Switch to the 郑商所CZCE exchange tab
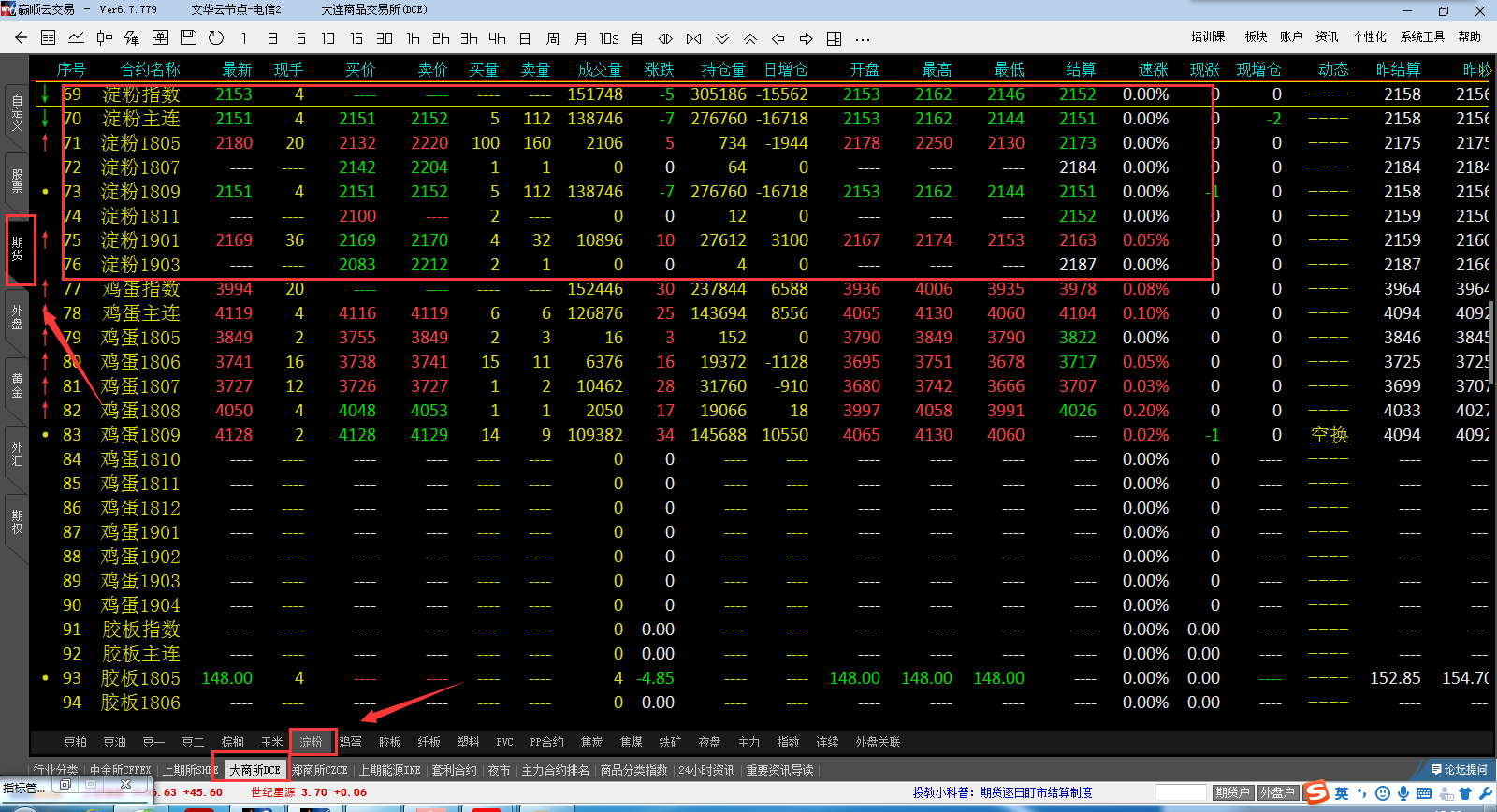 coord(320,770)
